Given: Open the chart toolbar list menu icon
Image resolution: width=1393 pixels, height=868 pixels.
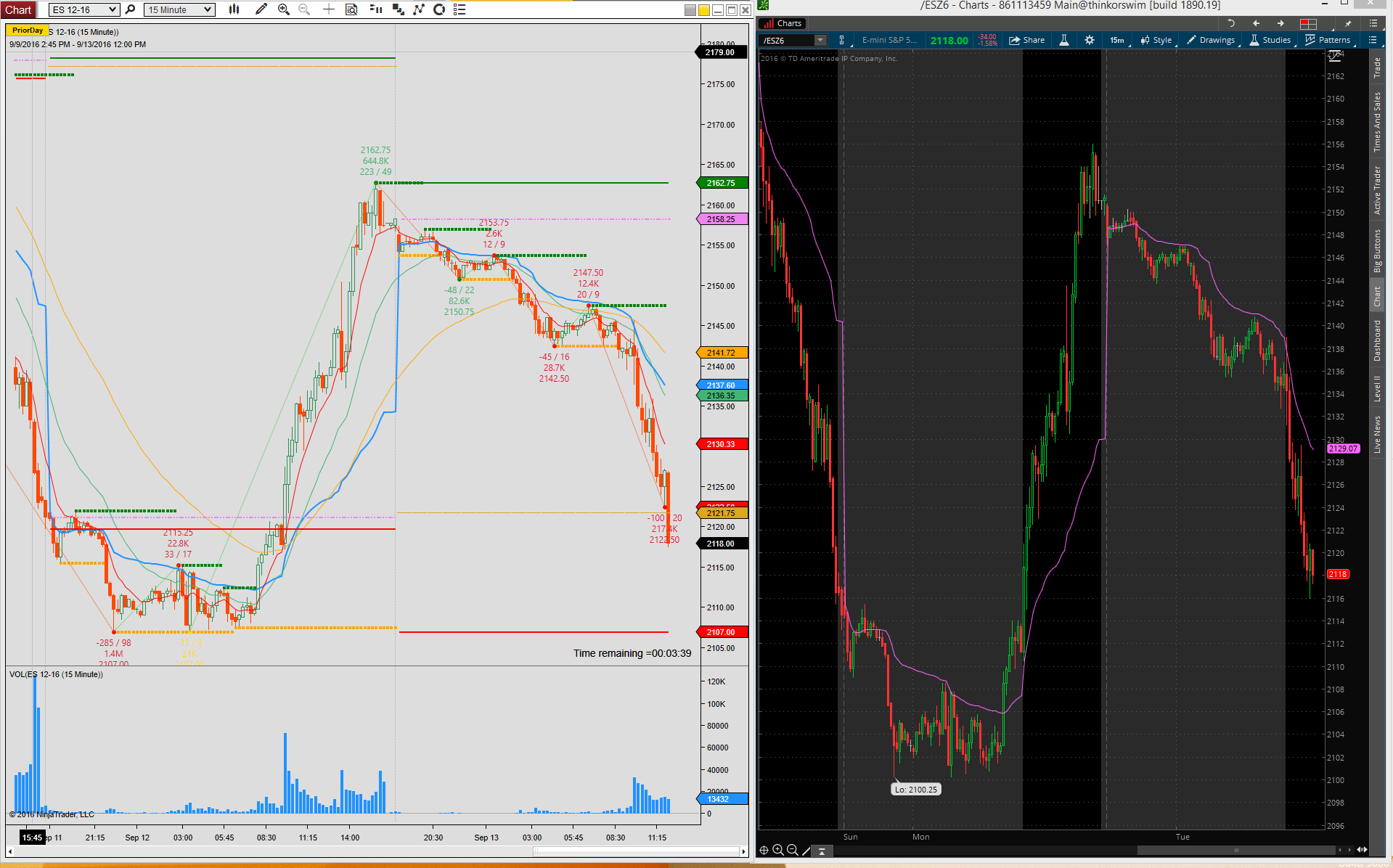Looking at the screenshot, I should (1373, 41).
